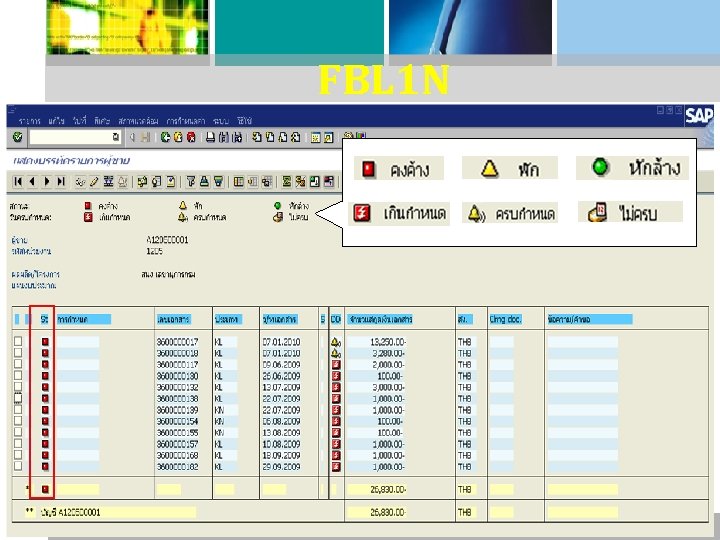
Task: Click the standard toolbar Last Page icon
Action: tap(296, 137)
